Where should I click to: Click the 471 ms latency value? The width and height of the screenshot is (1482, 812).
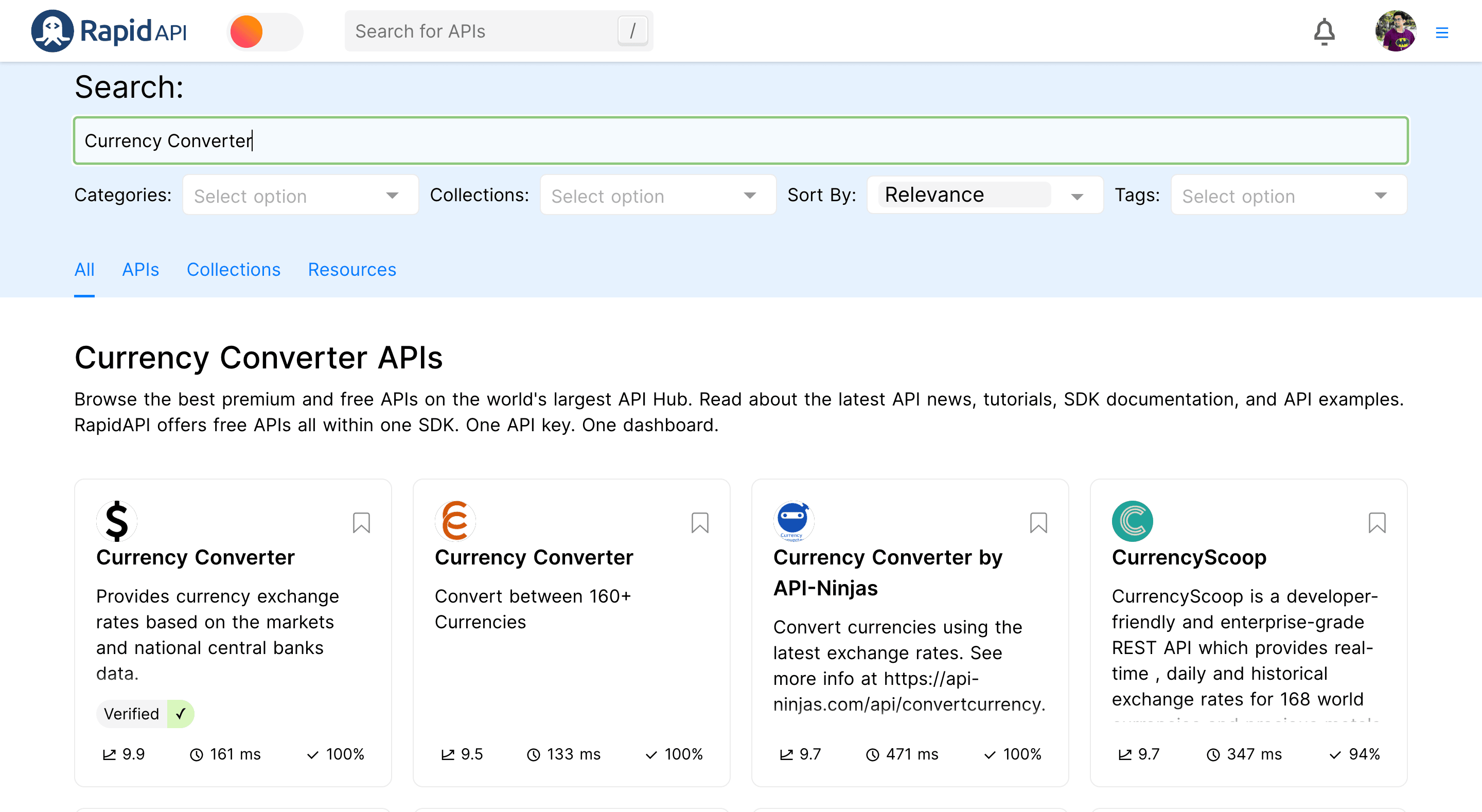(x=902, y=754)
